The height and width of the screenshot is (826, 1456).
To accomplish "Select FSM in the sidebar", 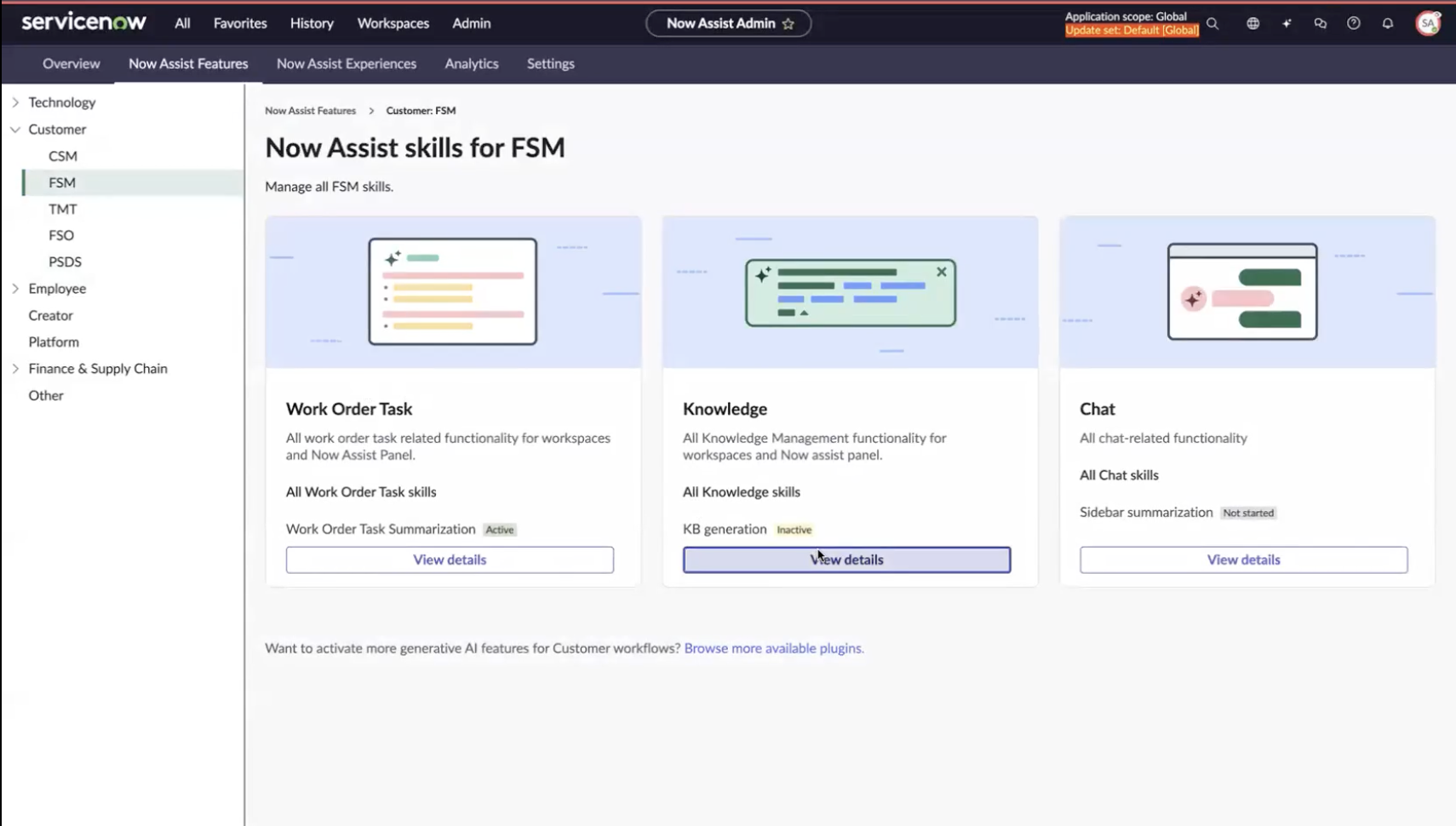I will (134, 182).
